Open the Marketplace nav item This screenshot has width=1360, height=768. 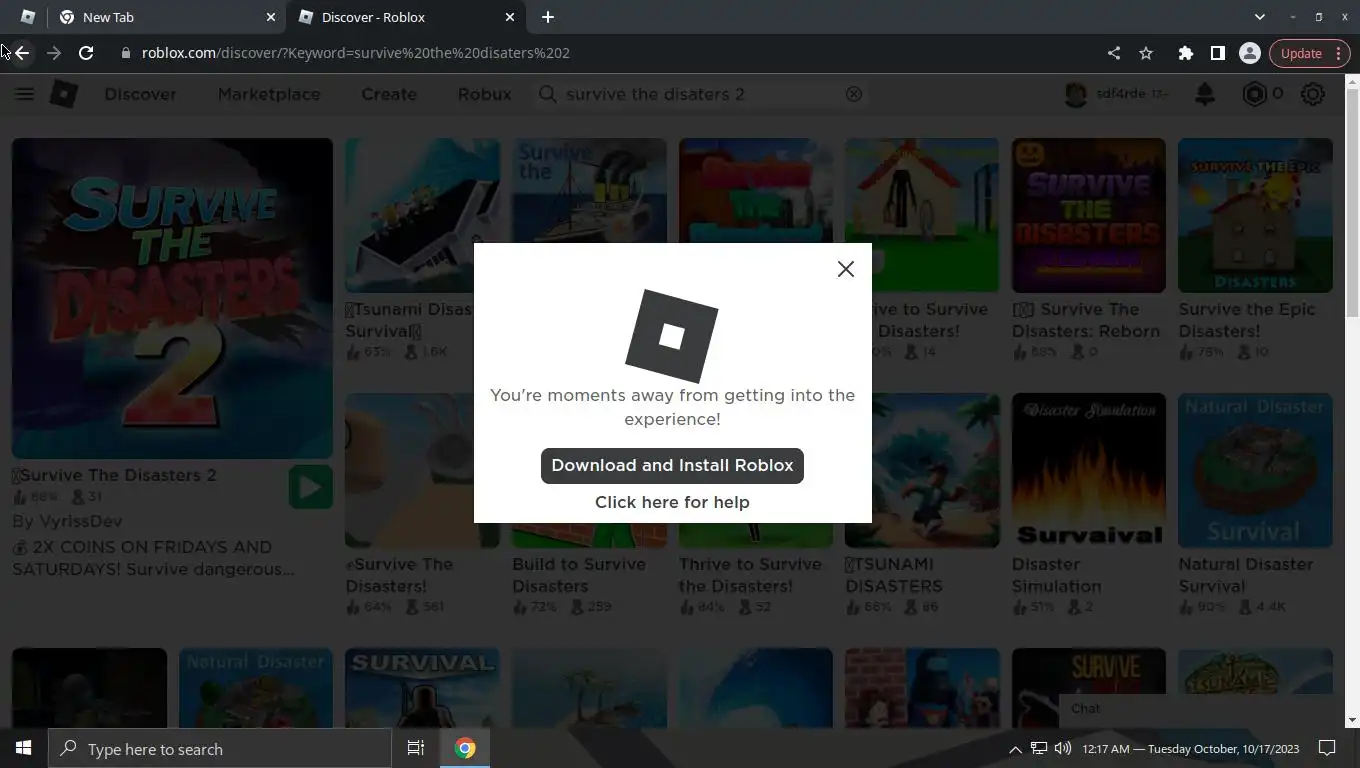click(269, 94)
